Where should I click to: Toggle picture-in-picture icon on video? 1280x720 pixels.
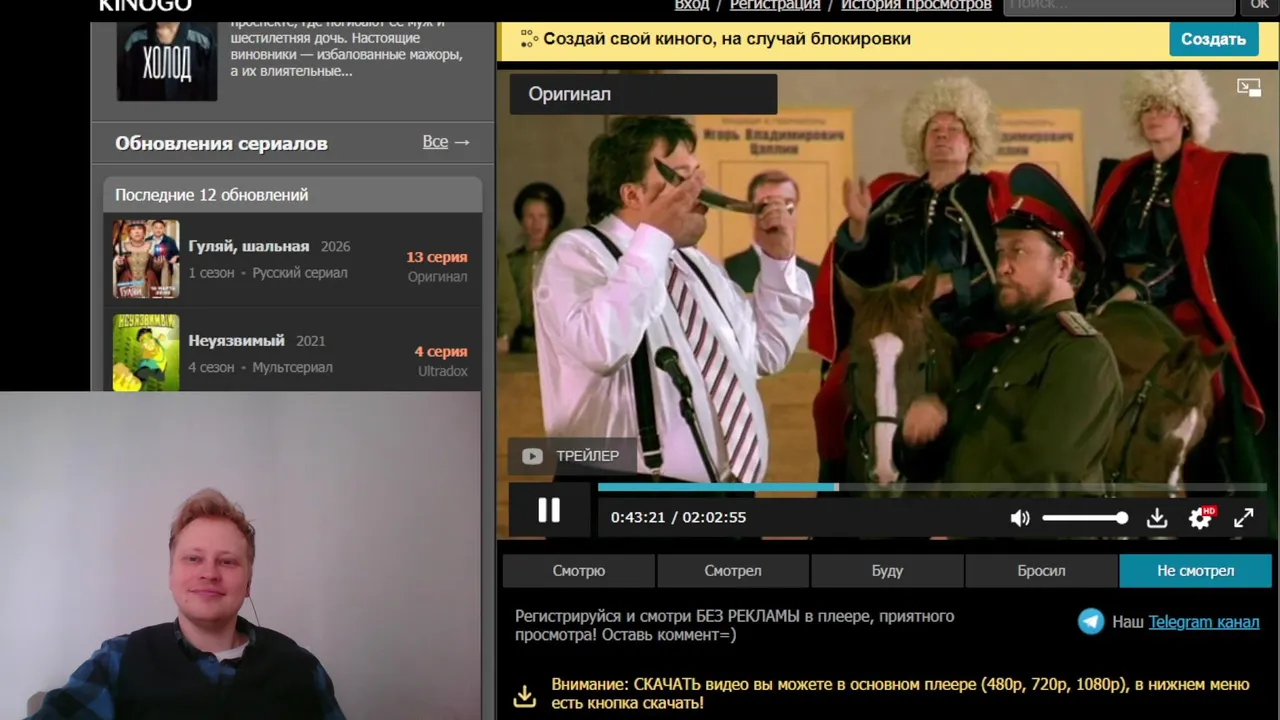(1249, 88)
